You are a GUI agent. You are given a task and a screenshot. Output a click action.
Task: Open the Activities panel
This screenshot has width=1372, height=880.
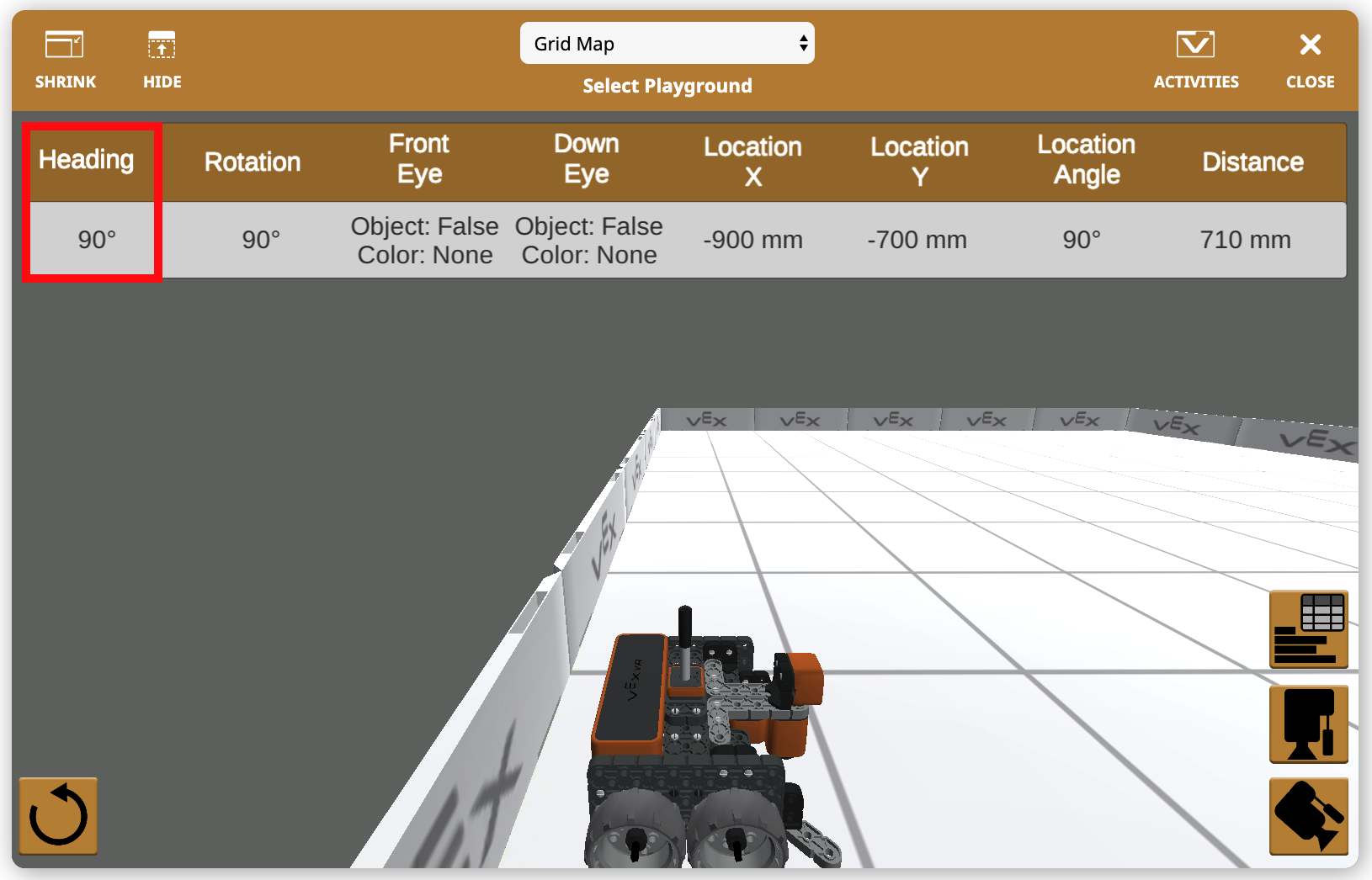point(1195,59)
